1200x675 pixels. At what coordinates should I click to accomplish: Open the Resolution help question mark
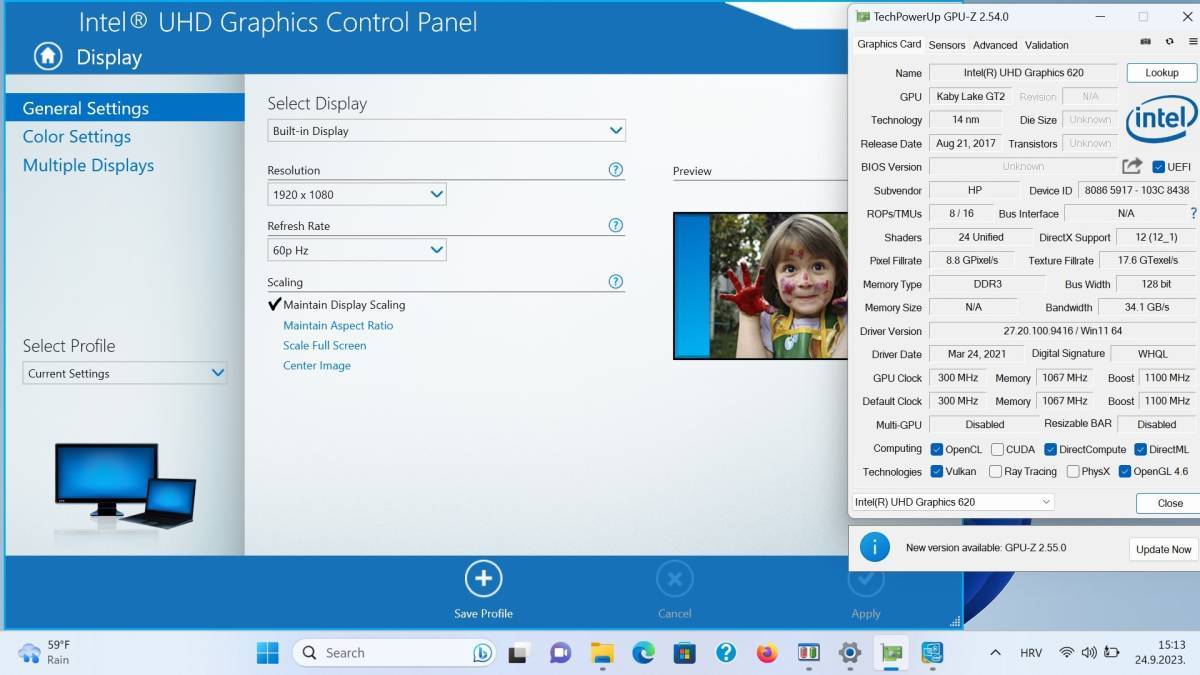(x=616, y=170)
